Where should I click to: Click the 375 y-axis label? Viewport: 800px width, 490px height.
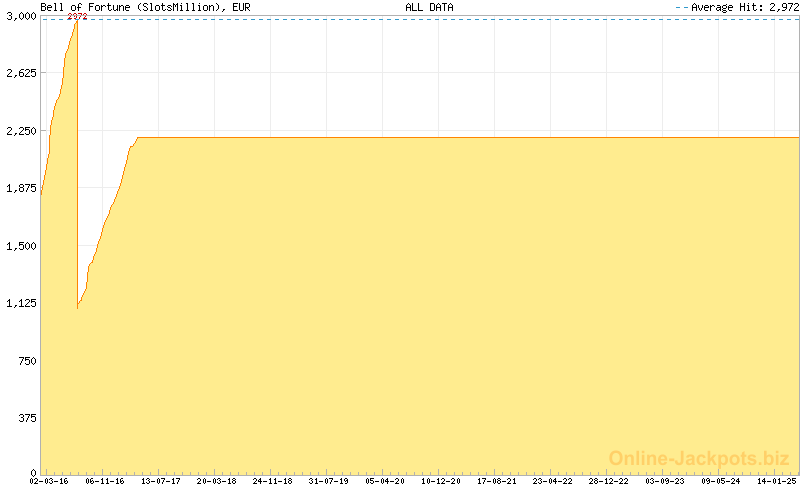point(26,418)
